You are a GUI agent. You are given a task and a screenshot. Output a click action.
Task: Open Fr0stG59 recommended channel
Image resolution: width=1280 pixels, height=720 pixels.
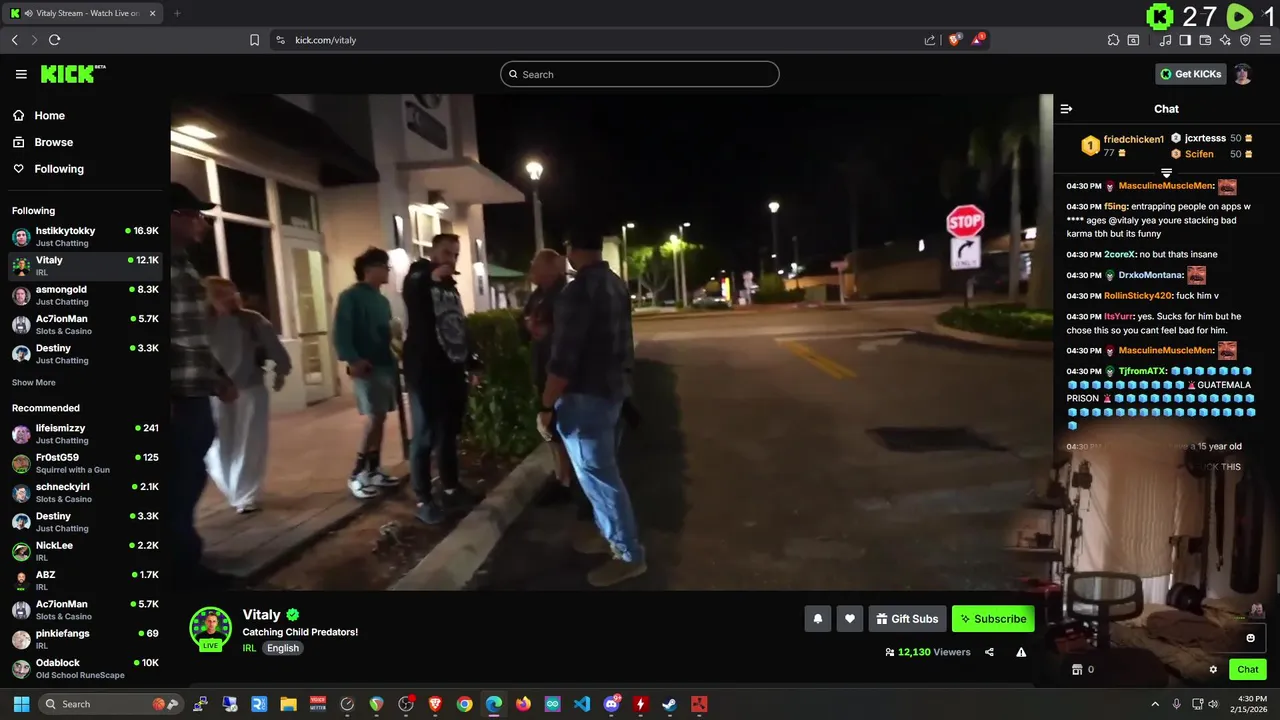[85, 463]
